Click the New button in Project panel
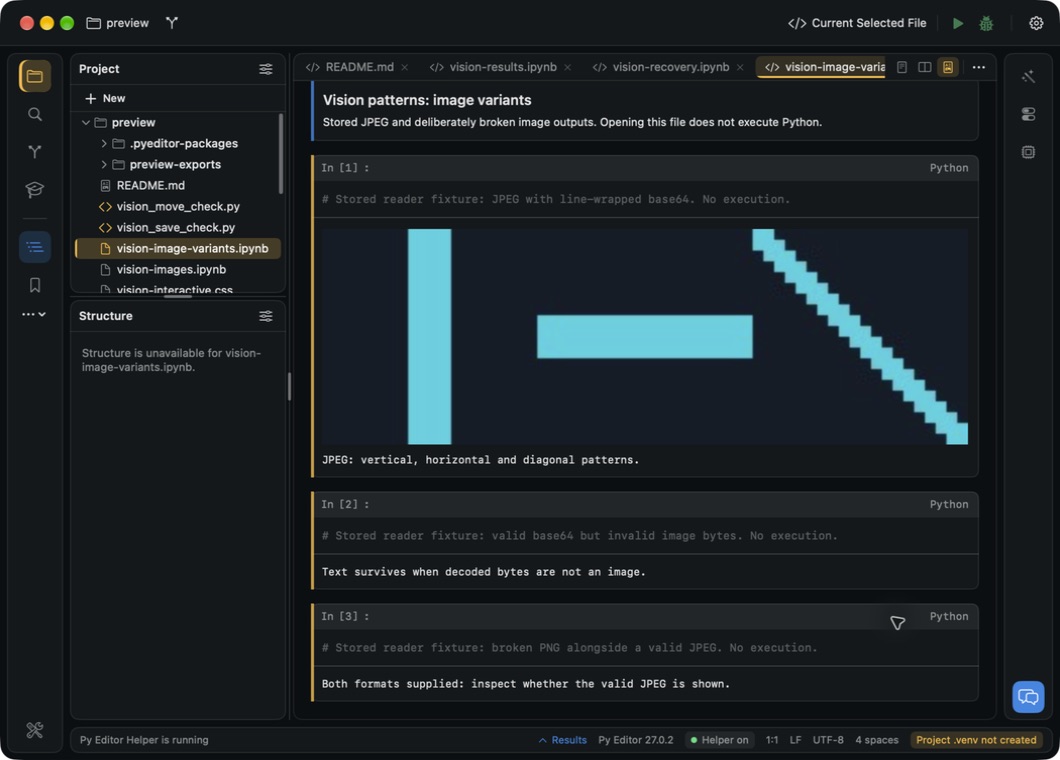Viewport: 1060px width, 760px height. click(105, 98)
